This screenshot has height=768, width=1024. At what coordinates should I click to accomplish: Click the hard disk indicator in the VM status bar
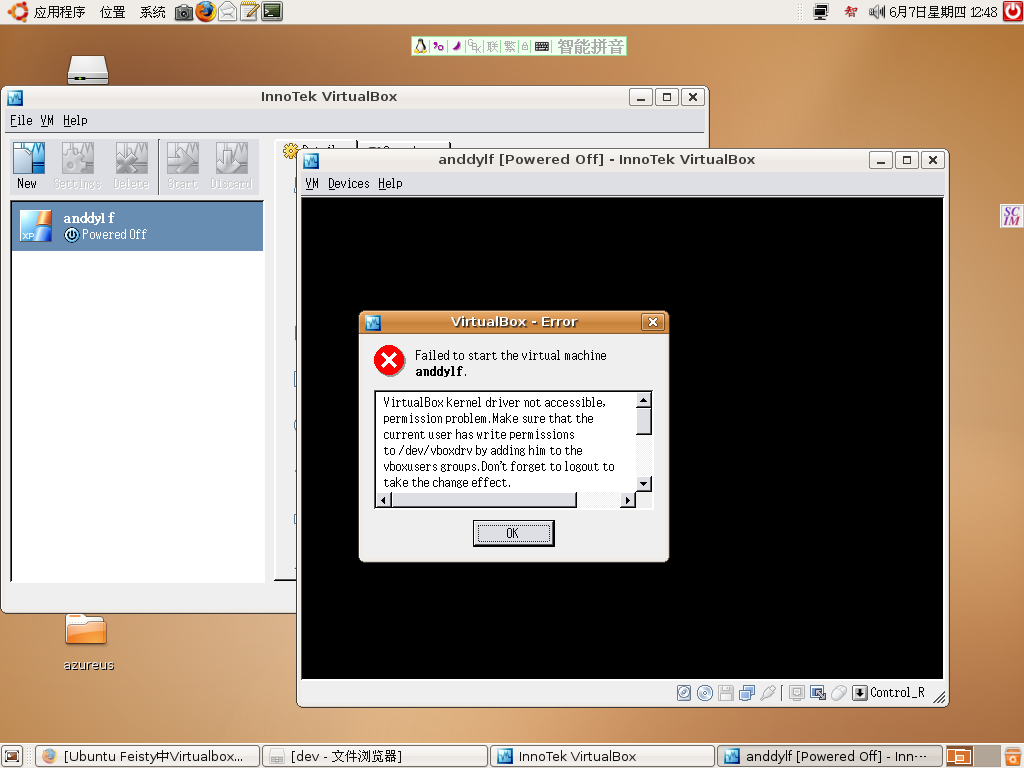click(x=684, y=693)
